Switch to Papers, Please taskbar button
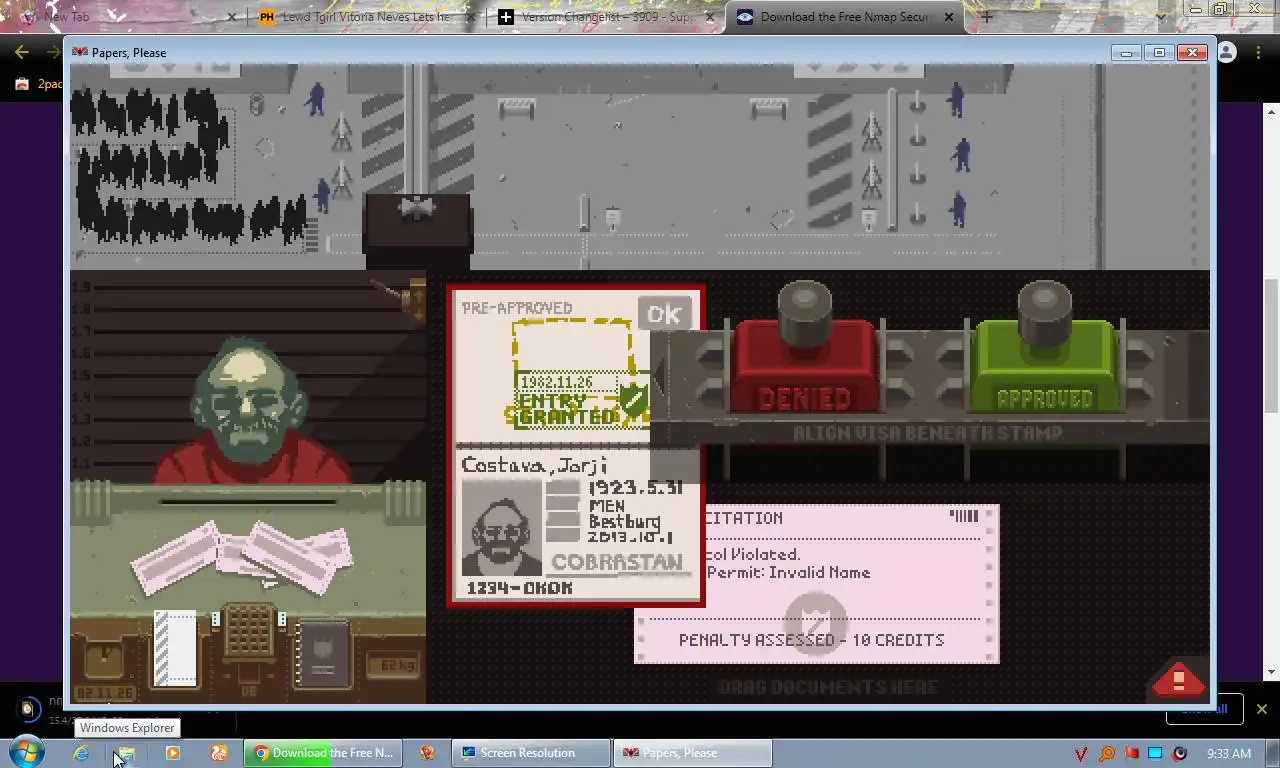The width and height of the screenshot is (1280, 768). 693,753
